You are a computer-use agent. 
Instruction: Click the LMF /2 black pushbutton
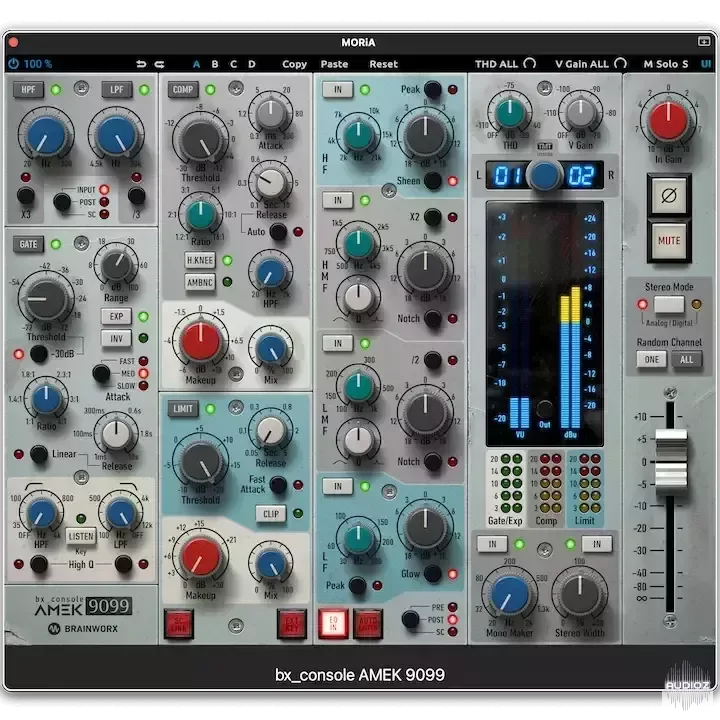433,360
